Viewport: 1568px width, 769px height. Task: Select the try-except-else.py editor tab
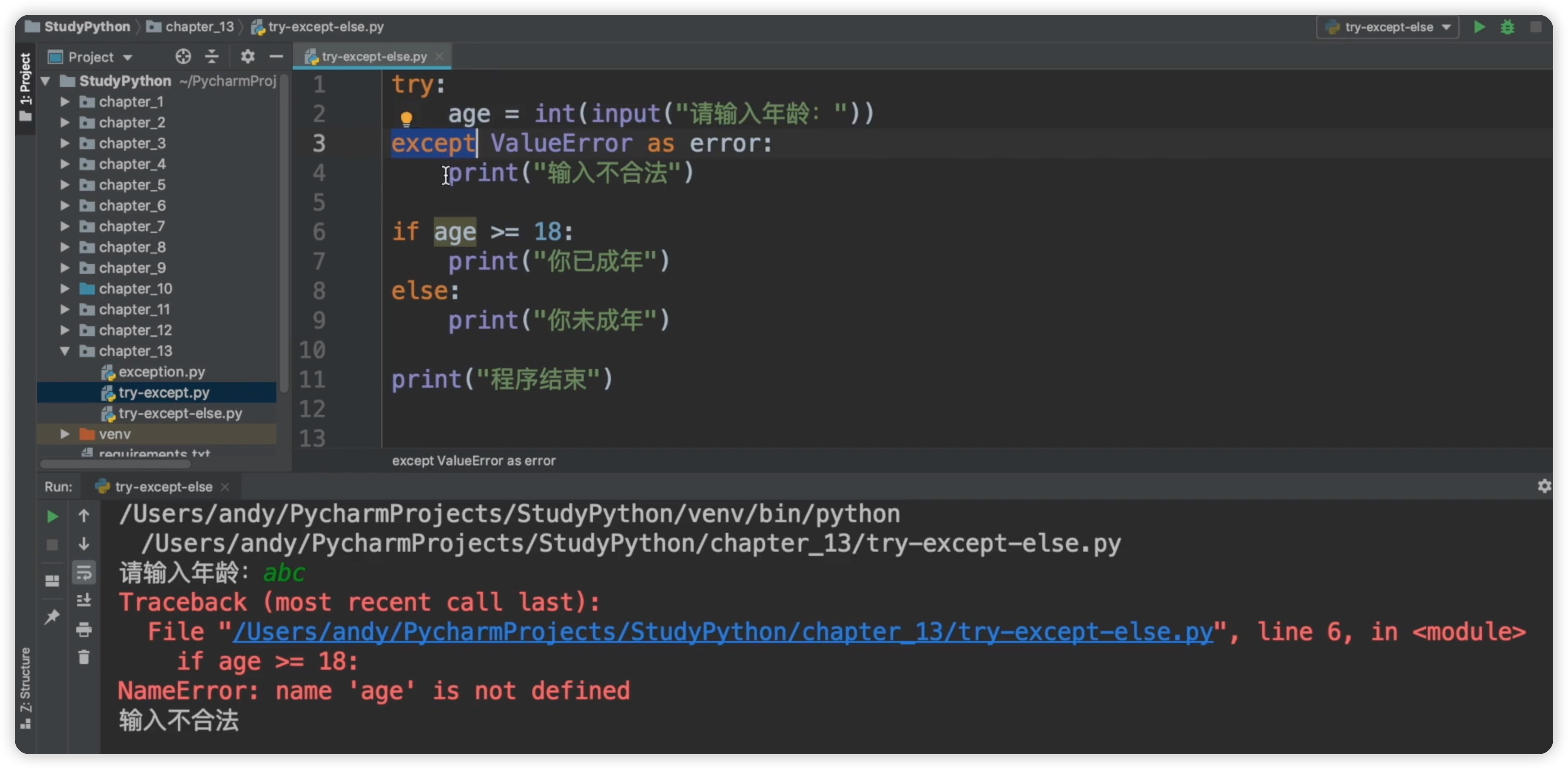coord(373,57)
